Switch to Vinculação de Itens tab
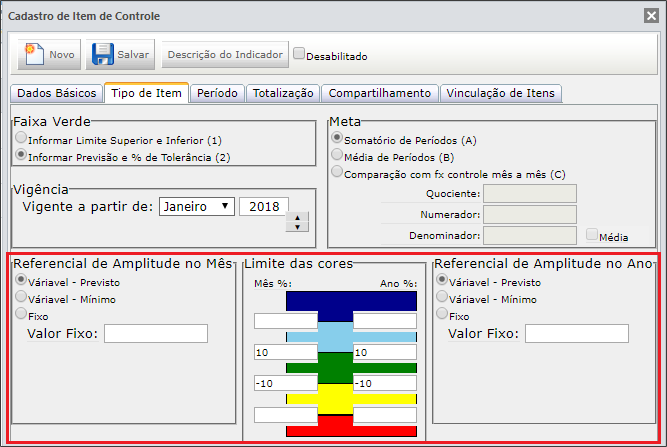667x447 pixels. coord(500,93)
